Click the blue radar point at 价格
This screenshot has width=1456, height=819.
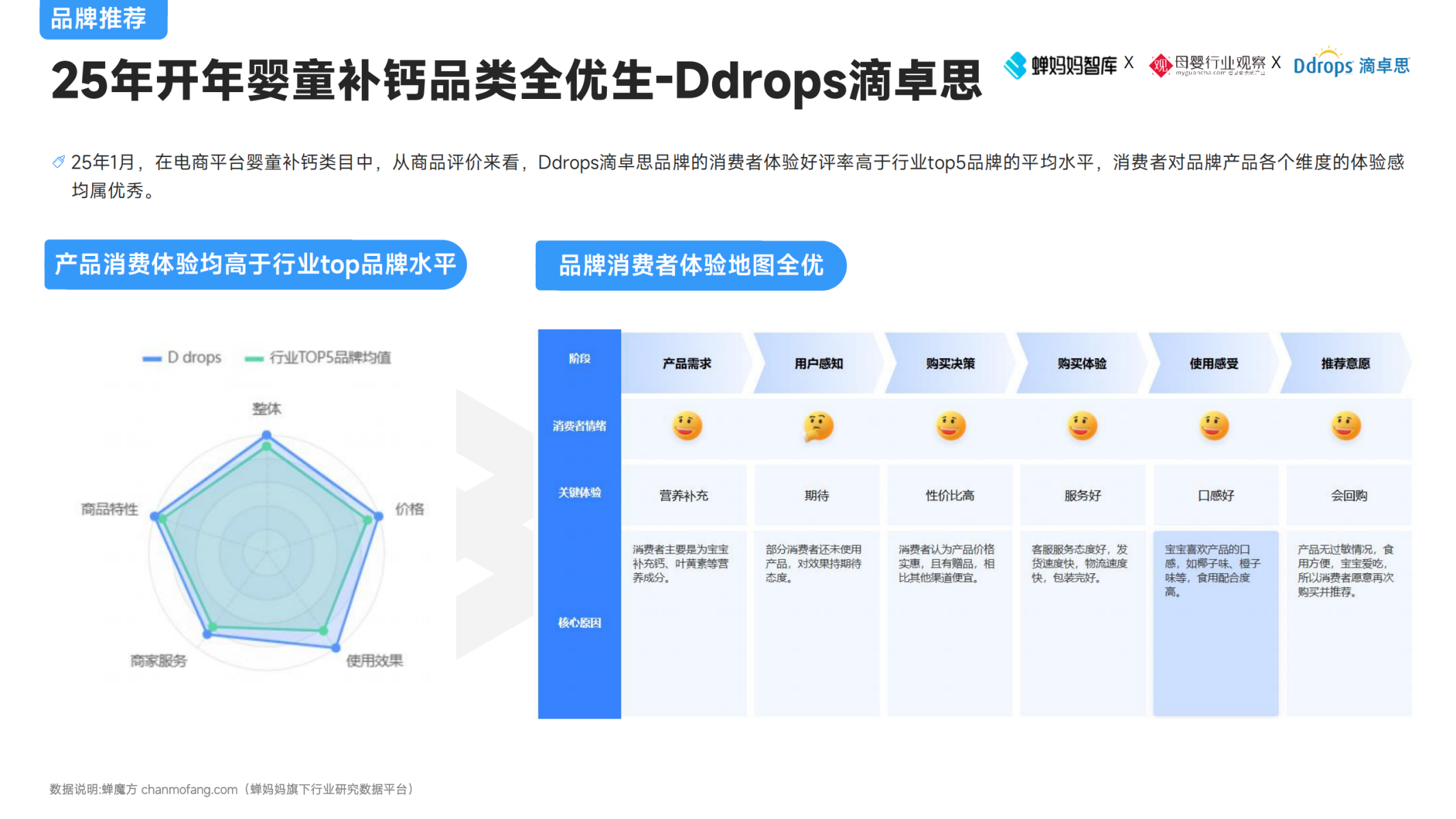379,516
